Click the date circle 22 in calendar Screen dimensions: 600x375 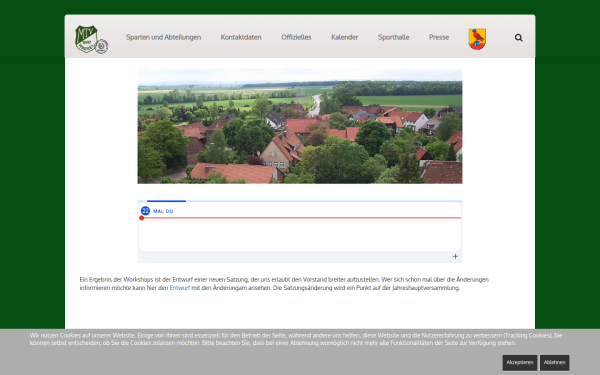coord(145,211)
